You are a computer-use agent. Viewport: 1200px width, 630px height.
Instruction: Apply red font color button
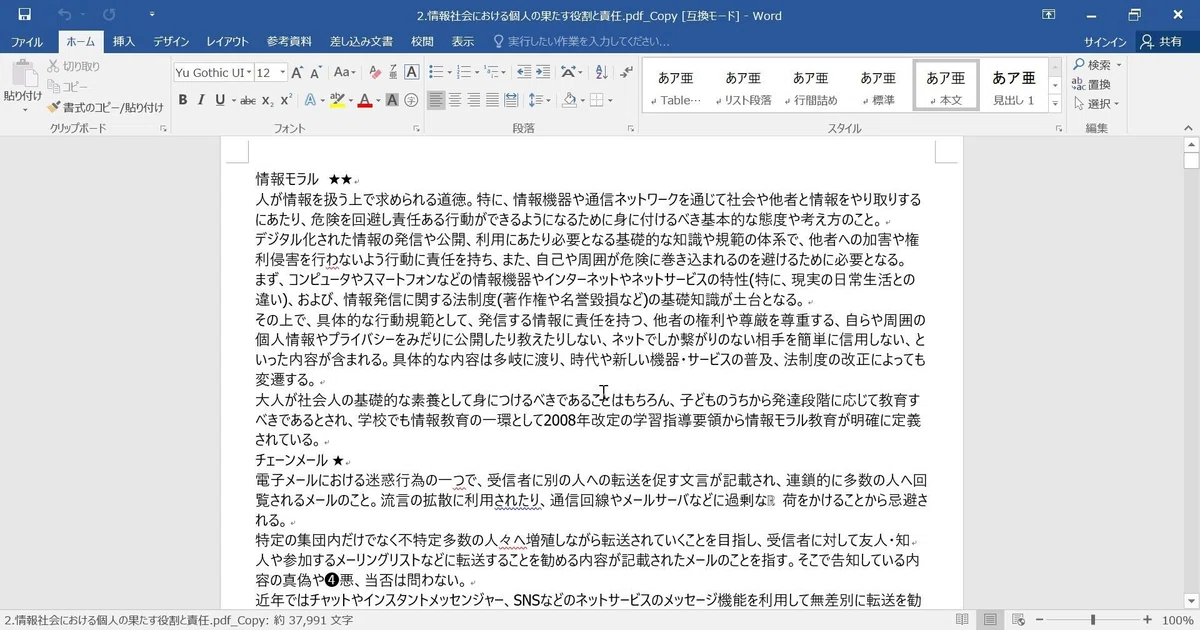pyautogui.click(x=365, y=100)
